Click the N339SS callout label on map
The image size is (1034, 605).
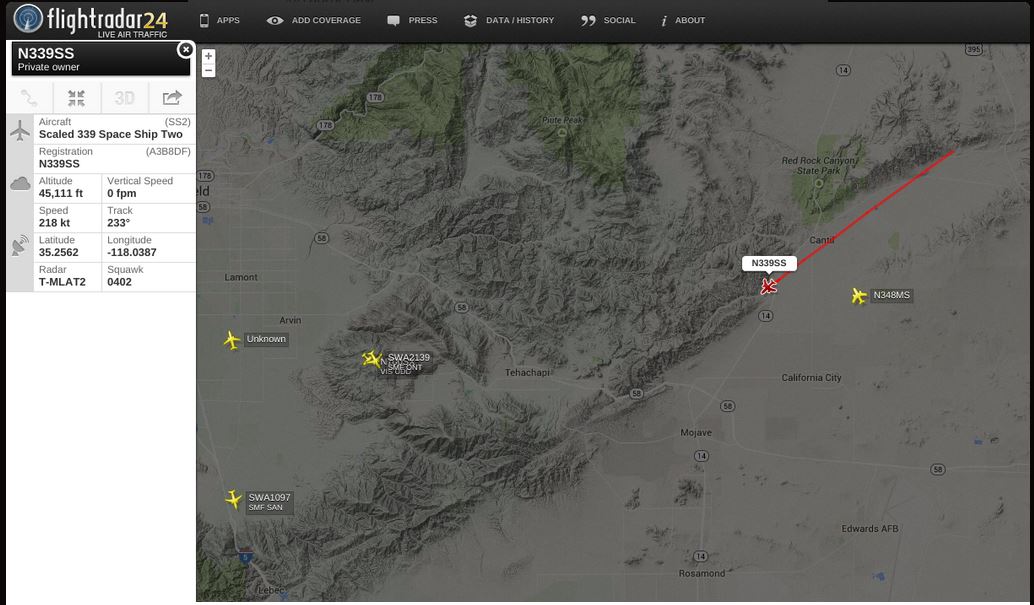pyautogui.click(x=769, y=263)
